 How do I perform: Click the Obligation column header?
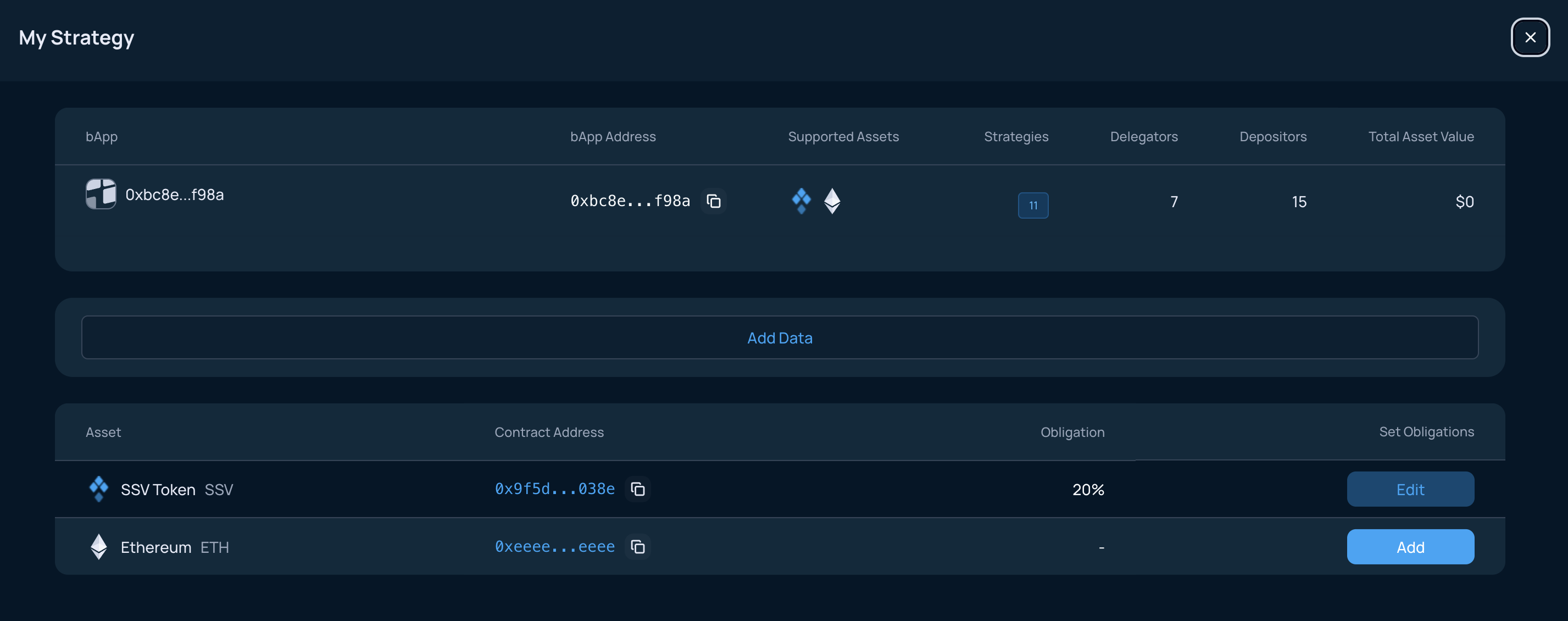click(x=1072, y=433)
